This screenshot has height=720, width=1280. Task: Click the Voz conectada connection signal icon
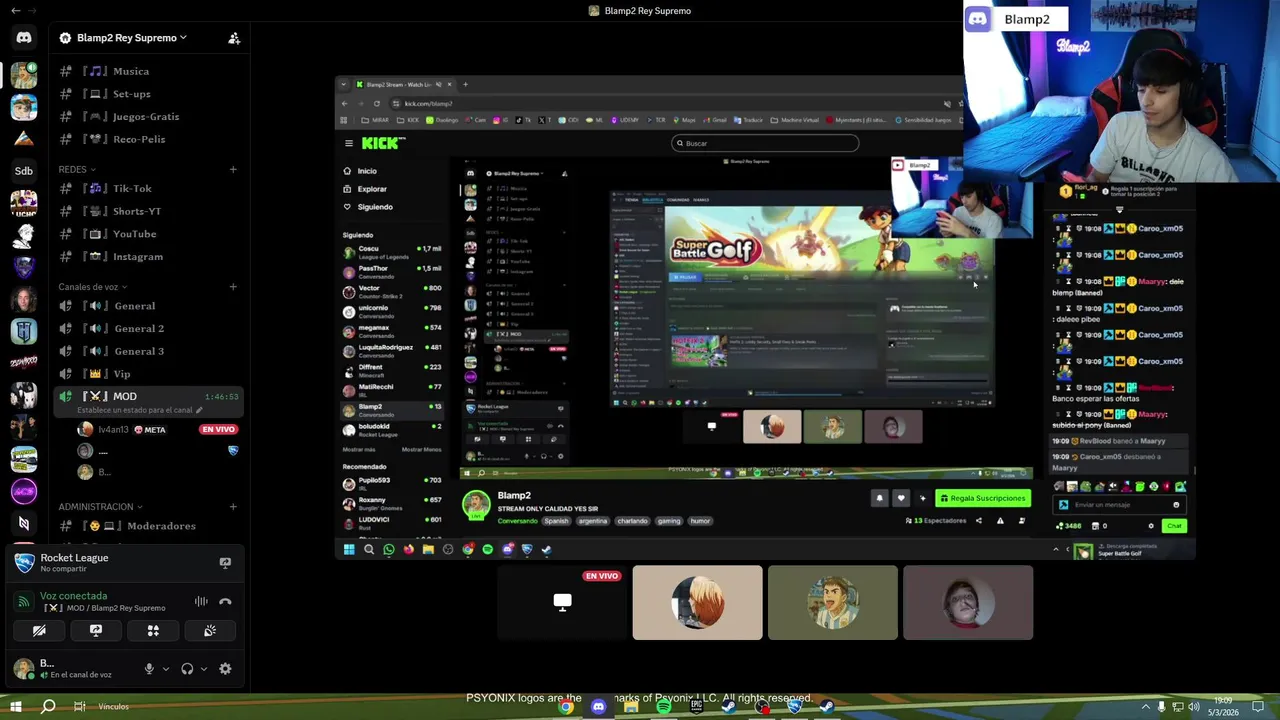coord(24,602)
